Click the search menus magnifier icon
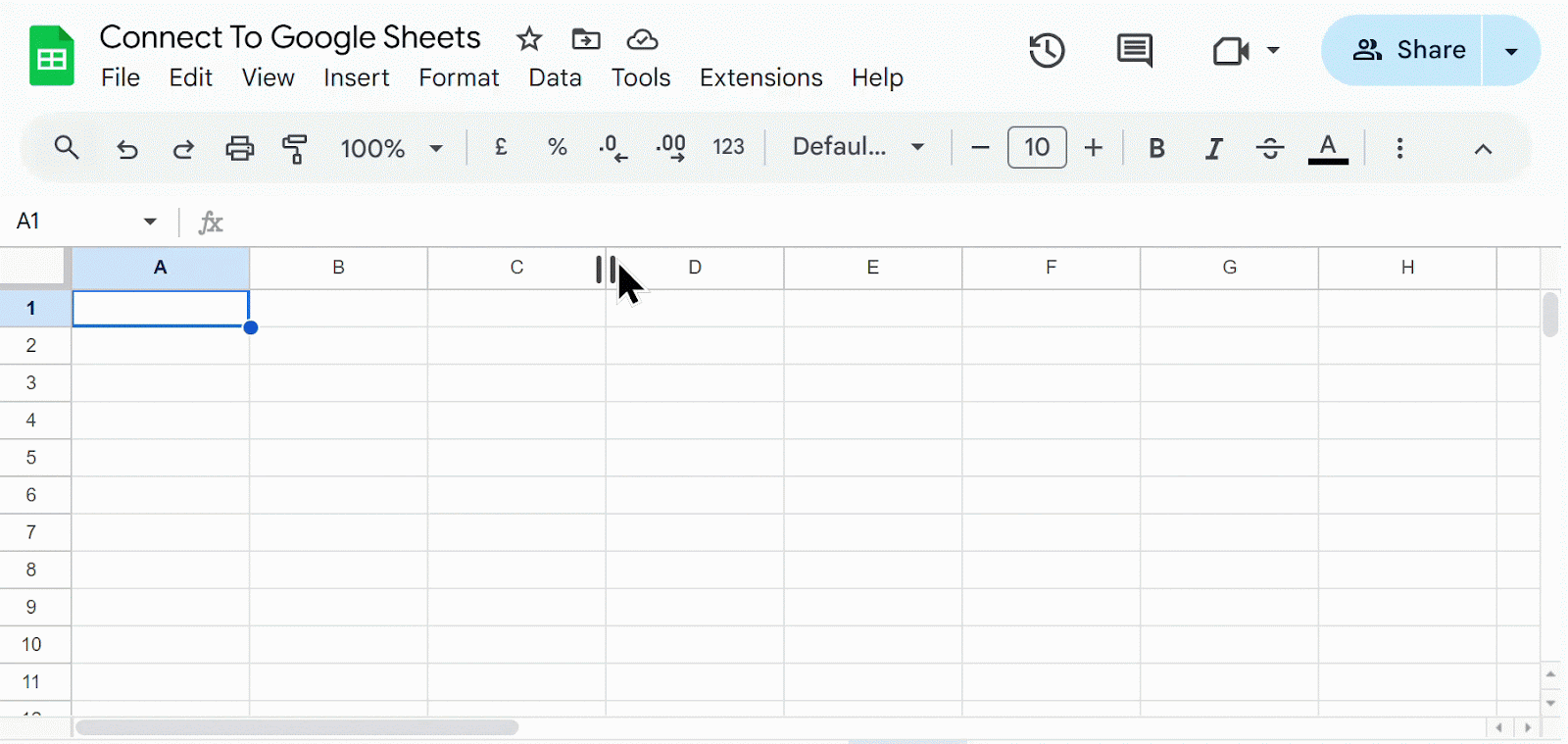The width and height of the screenshot is (1568, 744). point(67,148)
